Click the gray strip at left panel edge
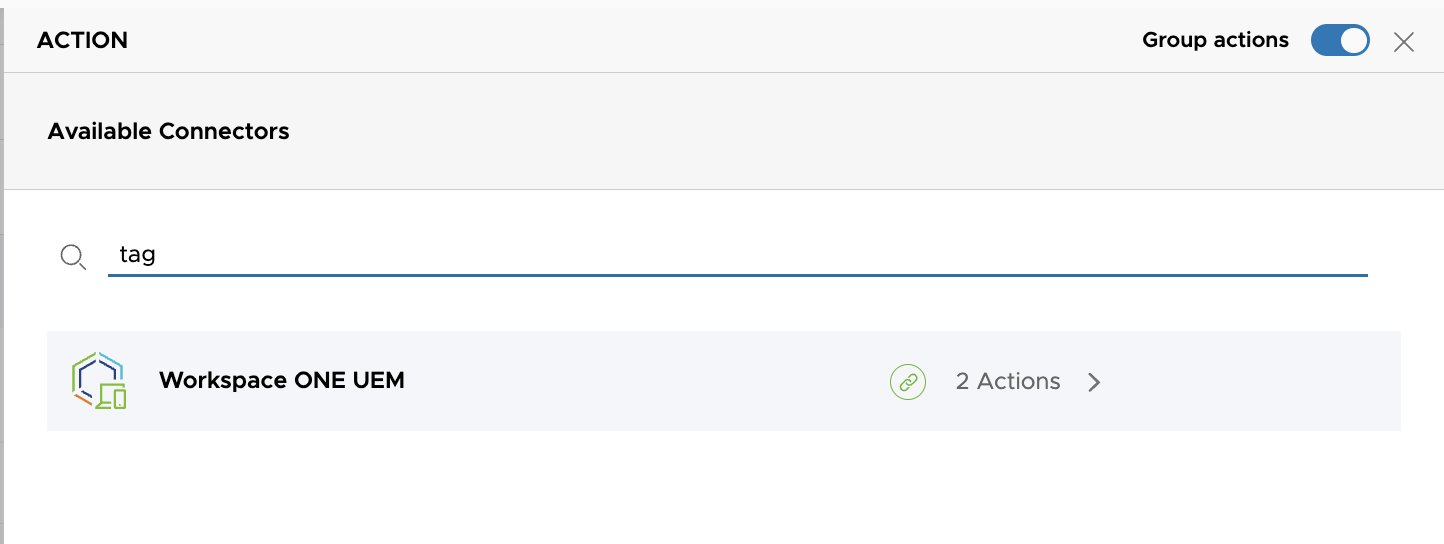This screenshot has height=544, width=1444. click(2, 300)
